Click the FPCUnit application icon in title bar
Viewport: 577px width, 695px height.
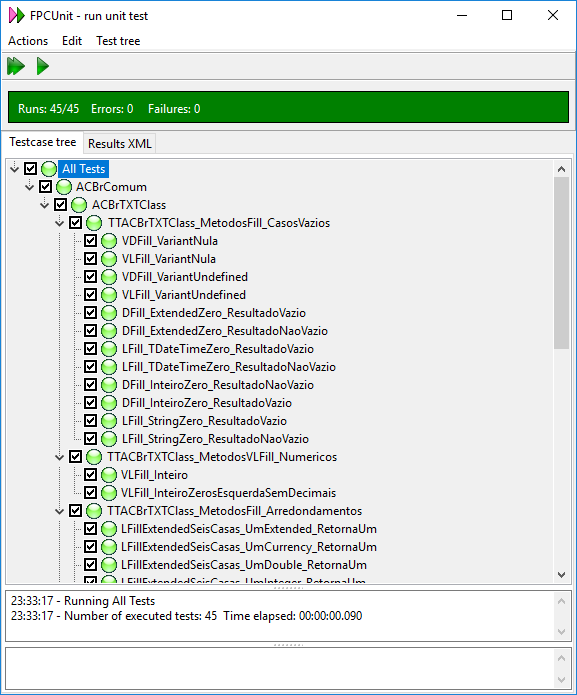point(17,16)
